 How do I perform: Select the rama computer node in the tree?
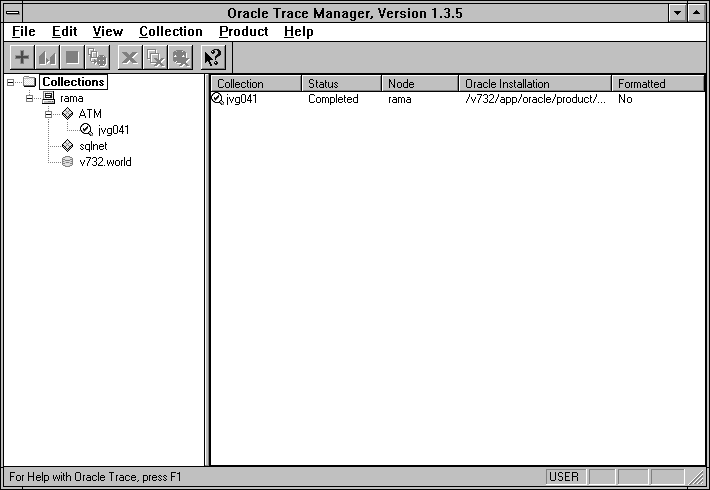(72, 98)
